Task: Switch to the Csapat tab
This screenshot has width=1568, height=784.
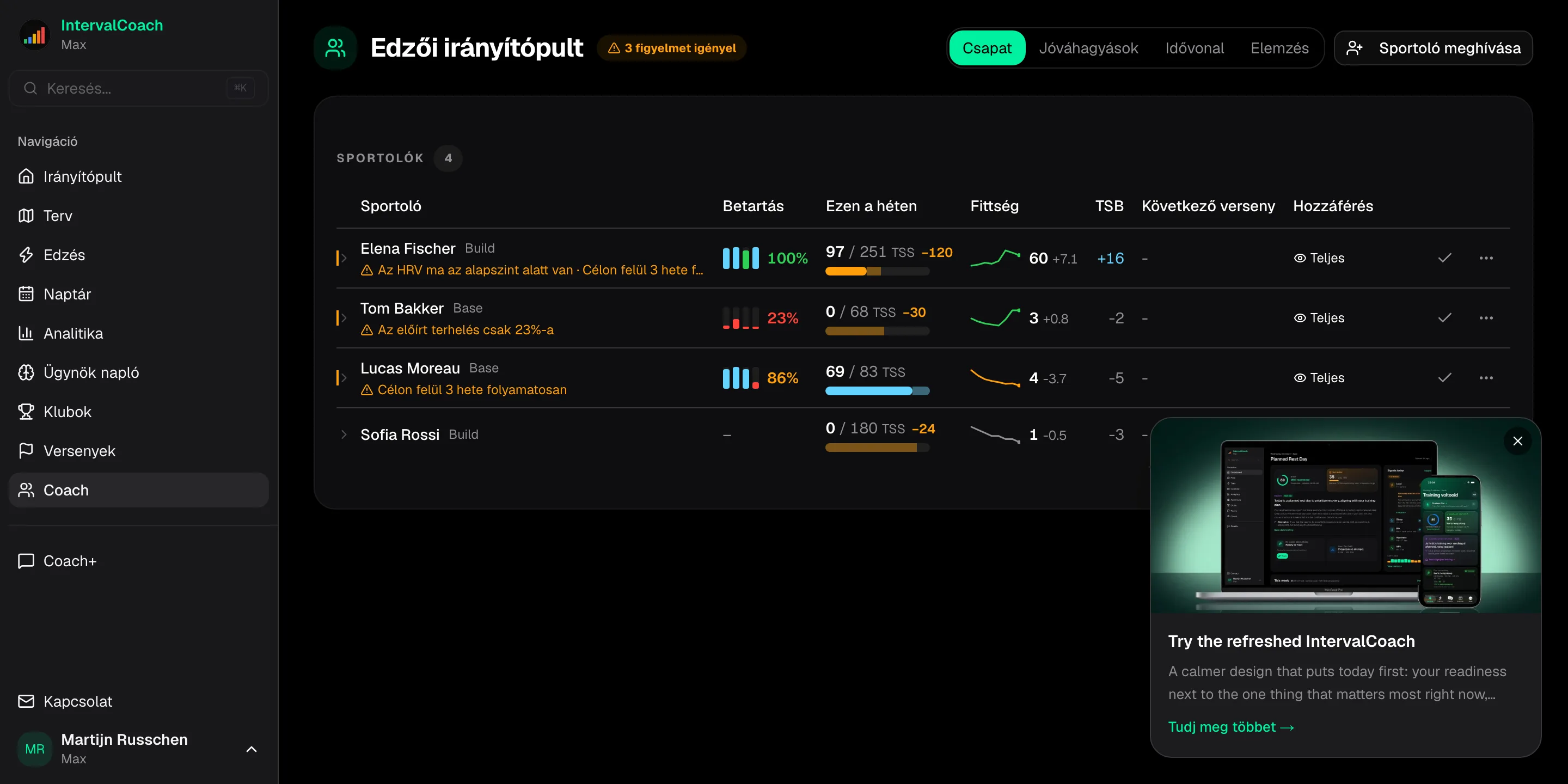Action: (x=987, y=48)
